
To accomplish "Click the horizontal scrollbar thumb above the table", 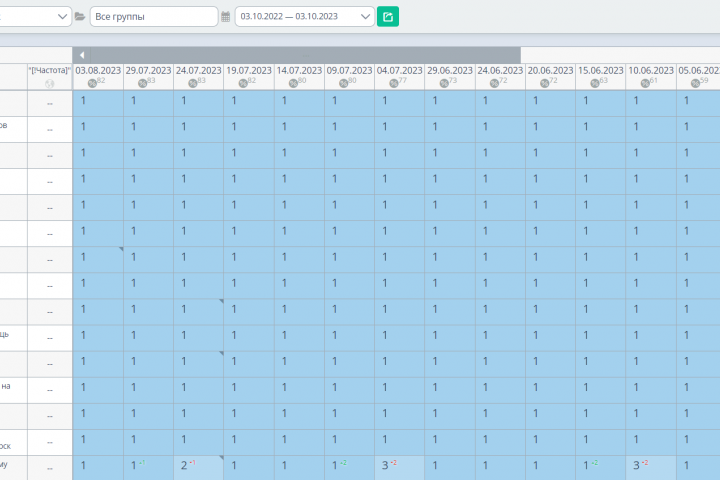I will 305,55.
